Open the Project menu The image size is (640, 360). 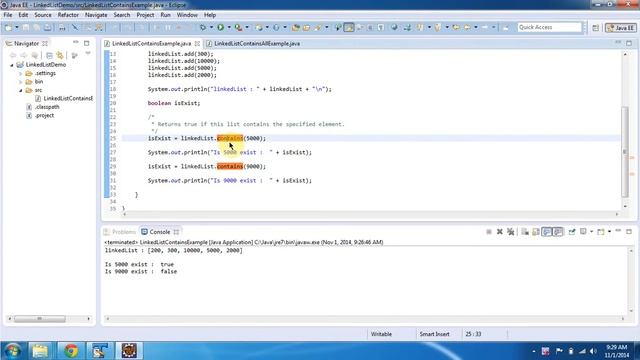(145, 15)
